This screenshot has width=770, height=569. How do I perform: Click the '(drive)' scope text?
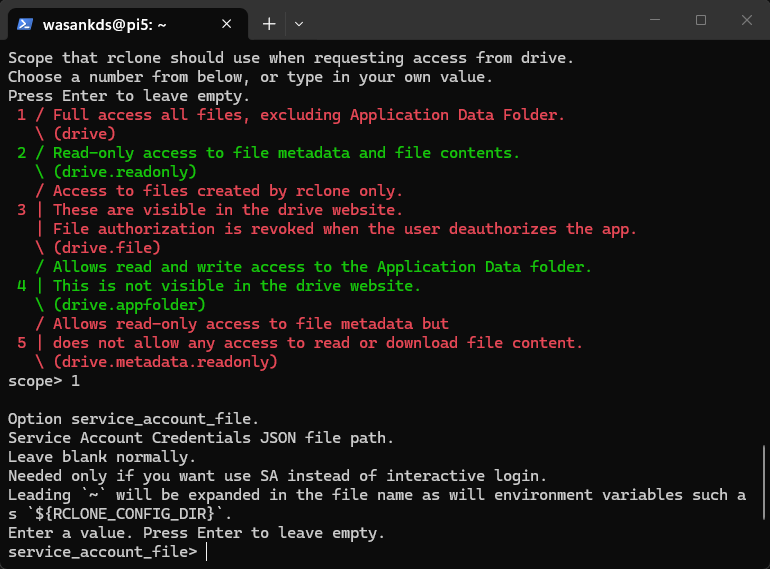point(84,134)
